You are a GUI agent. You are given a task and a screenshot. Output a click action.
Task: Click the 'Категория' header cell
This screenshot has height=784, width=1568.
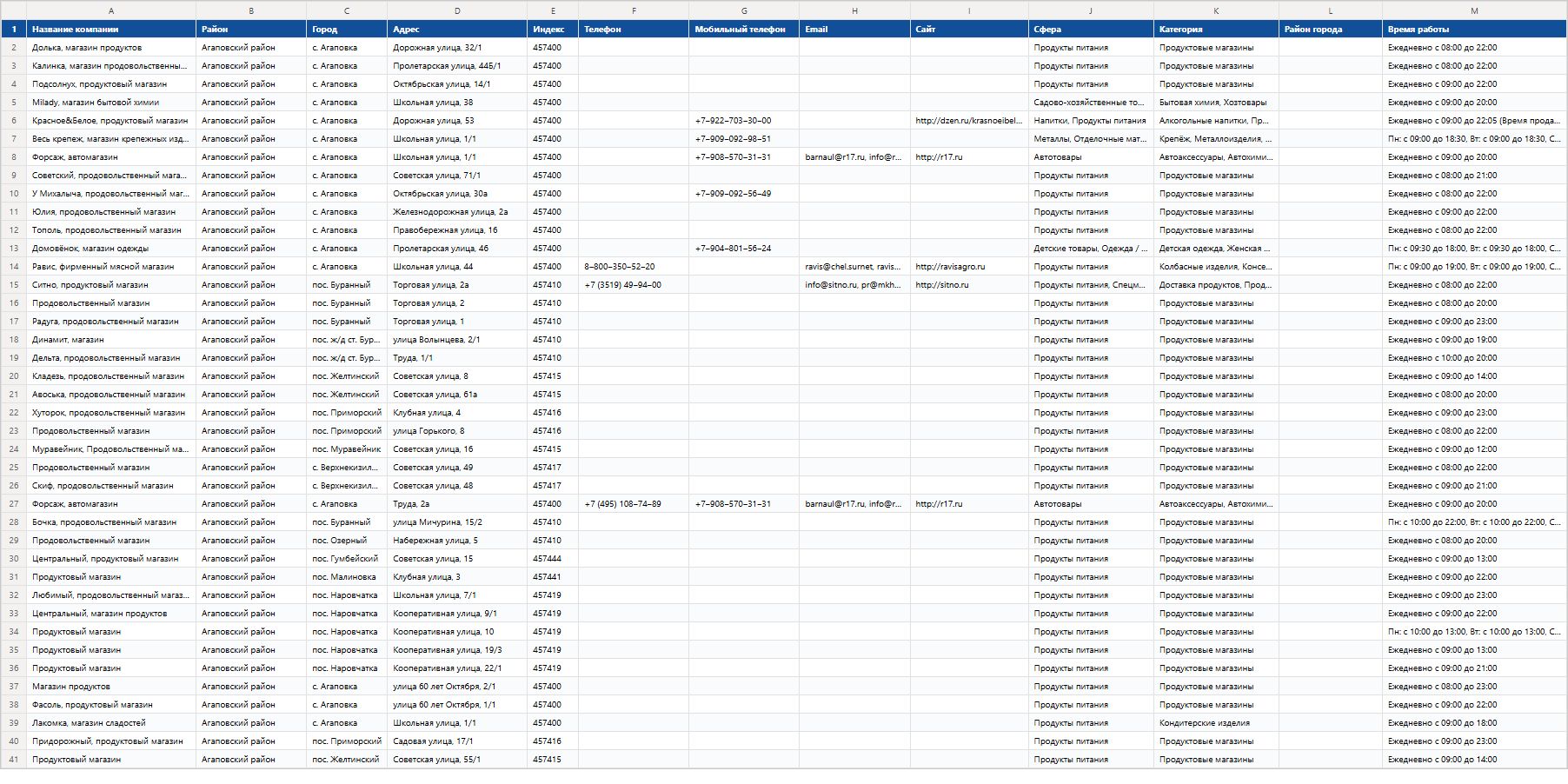(x=1216, y=30)
